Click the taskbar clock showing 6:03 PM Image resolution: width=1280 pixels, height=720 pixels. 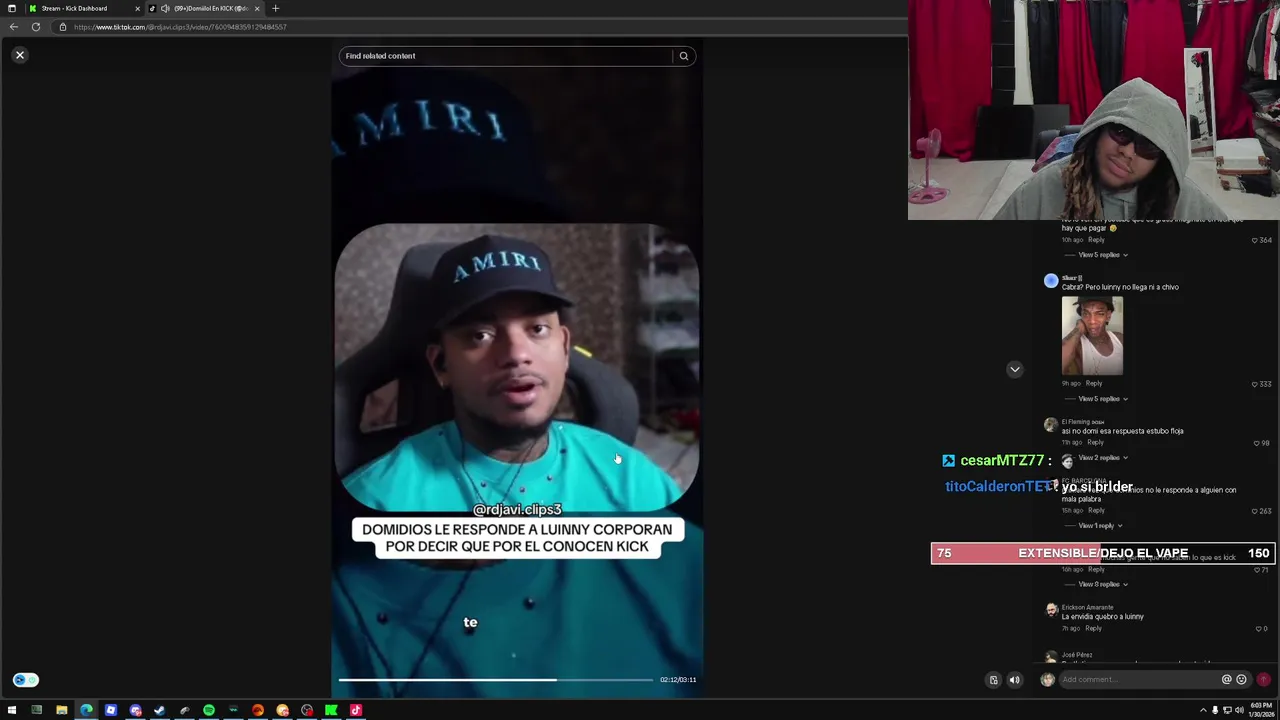point(1260,711)
